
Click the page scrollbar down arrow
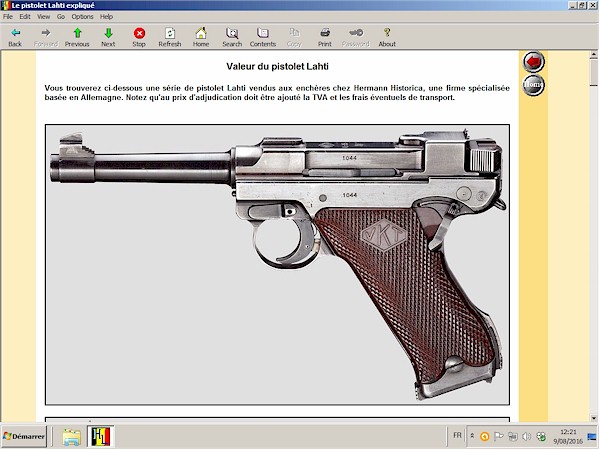593,418
